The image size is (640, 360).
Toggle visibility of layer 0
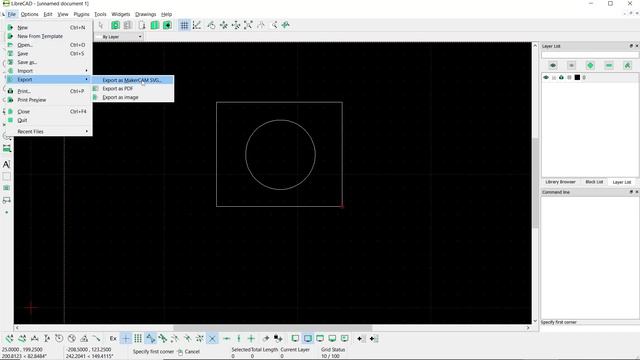(546, 78)
